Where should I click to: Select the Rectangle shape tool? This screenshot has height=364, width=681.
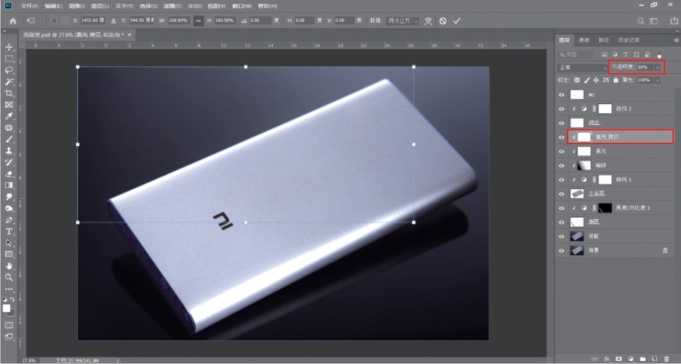click(9, 255)
